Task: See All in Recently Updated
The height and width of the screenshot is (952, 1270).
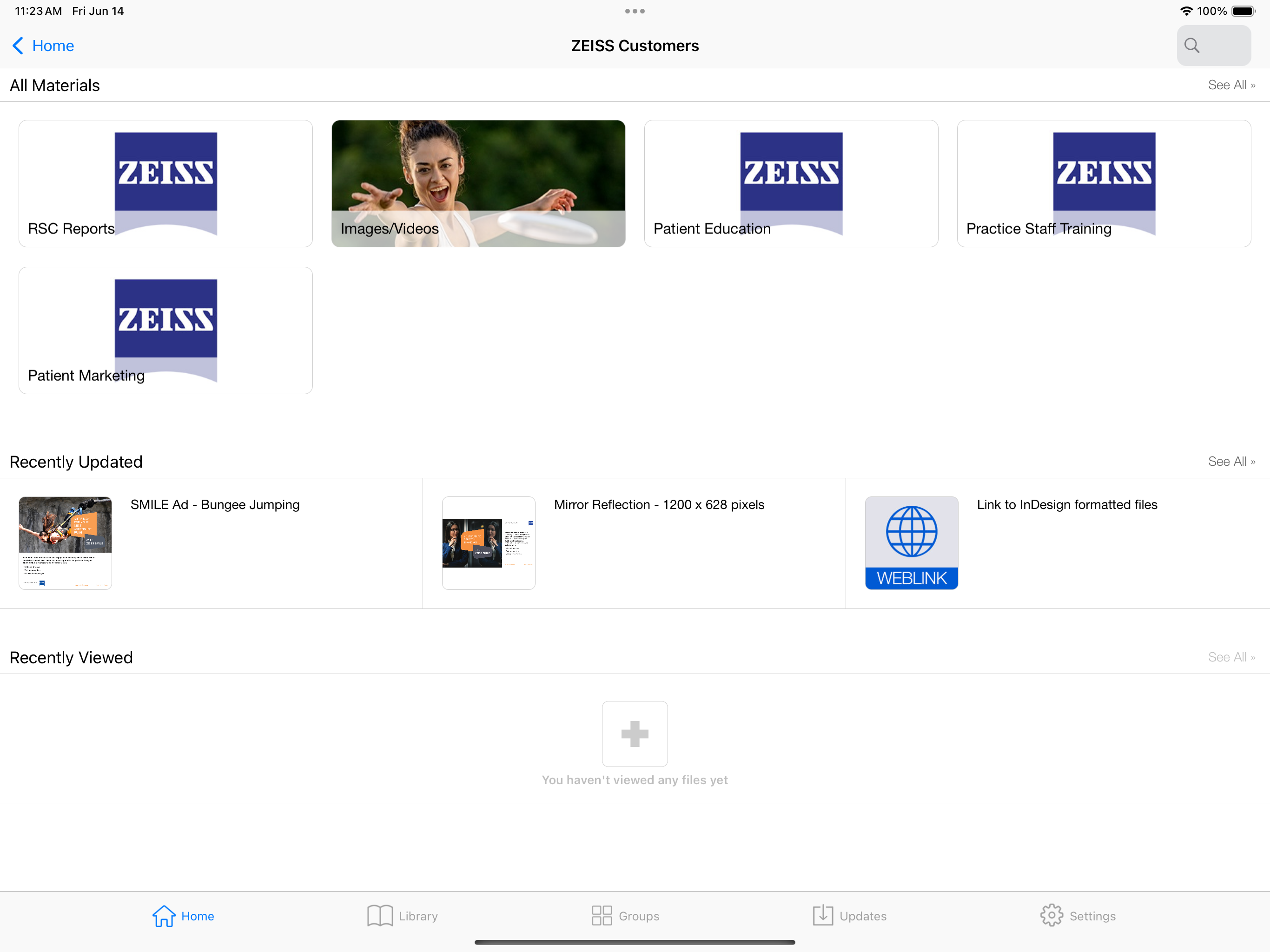Action: point(1231,462)
